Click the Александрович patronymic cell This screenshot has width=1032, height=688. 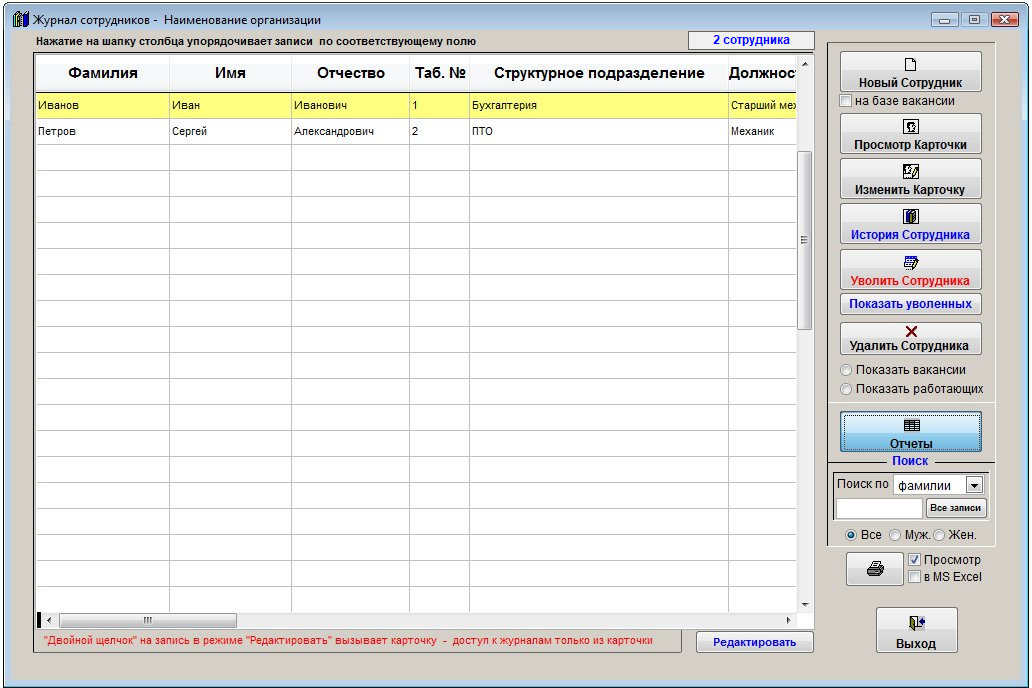click(x=350, y=131)
